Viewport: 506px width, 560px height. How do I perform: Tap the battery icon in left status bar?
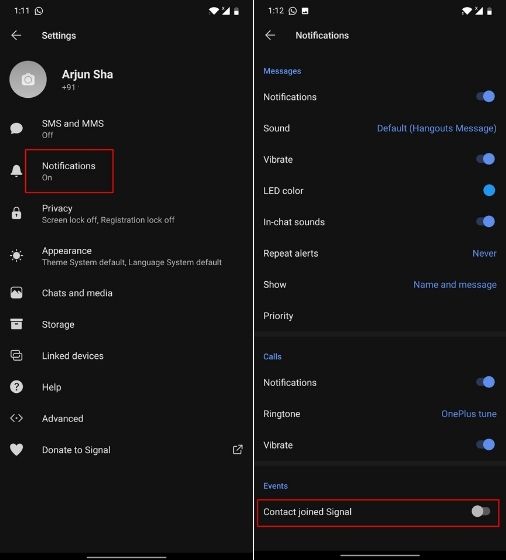236,11
